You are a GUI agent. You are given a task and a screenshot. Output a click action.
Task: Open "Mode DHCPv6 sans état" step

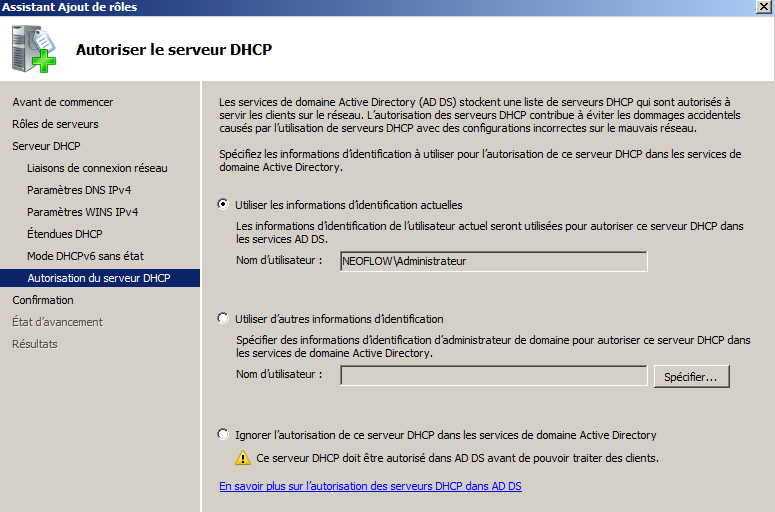pyautogui.click(x=86, y=256)
